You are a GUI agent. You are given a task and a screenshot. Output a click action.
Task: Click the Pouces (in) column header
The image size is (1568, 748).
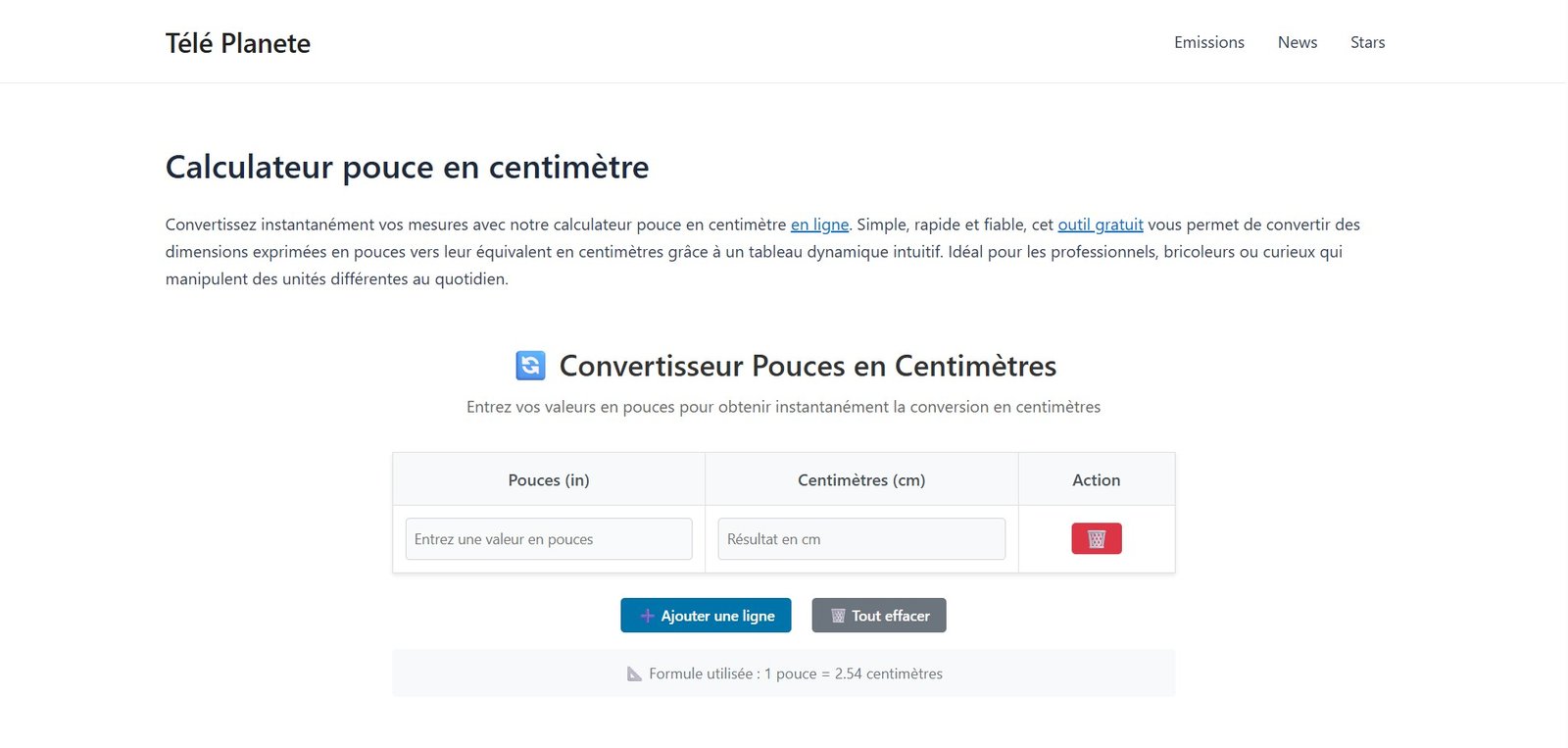[x=548, y=480]
